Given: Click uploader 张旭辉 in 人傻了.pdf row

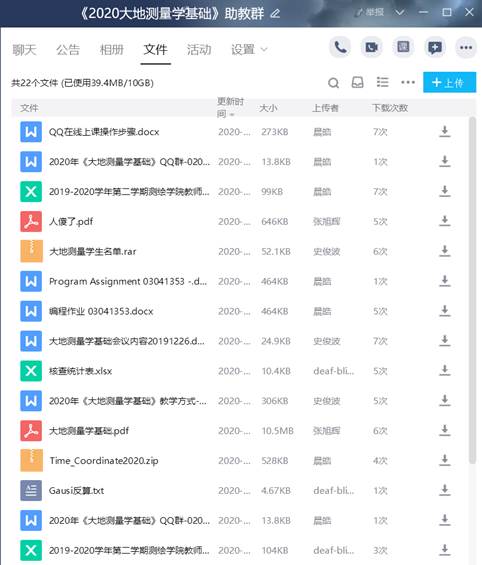Looking at the screenshot, I should [x=326, y=222].
